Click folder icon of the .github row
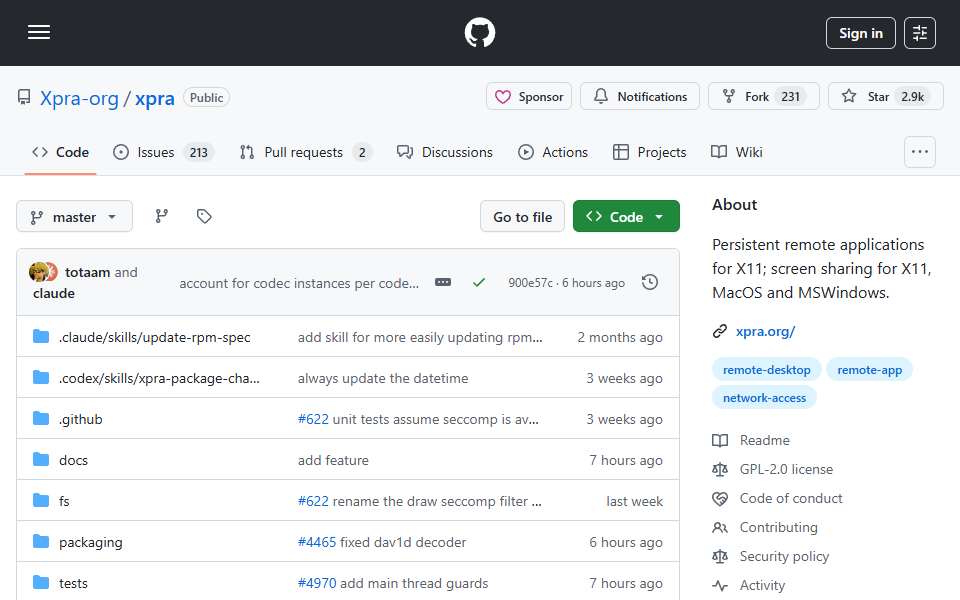This screenshot has width=960, height=600. (x=41, y=418)
